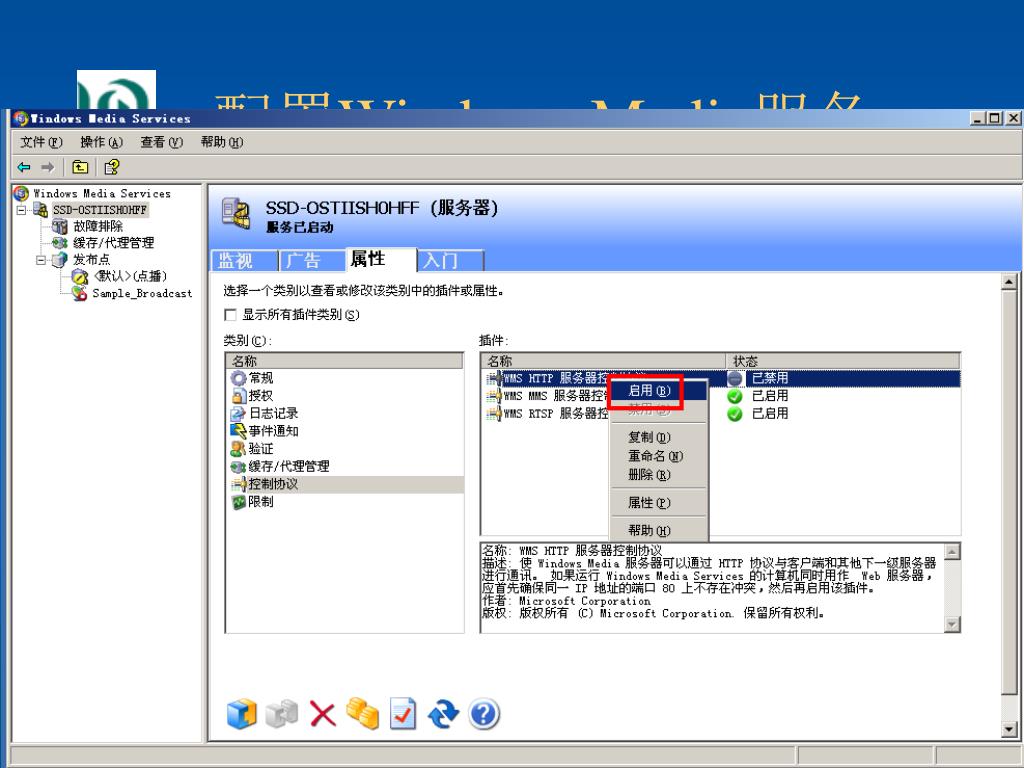The width and height of the screenshot is (1024, 768).
Task: Click the Up One Level toolbar icon
Action: click(x=80, y=167)
